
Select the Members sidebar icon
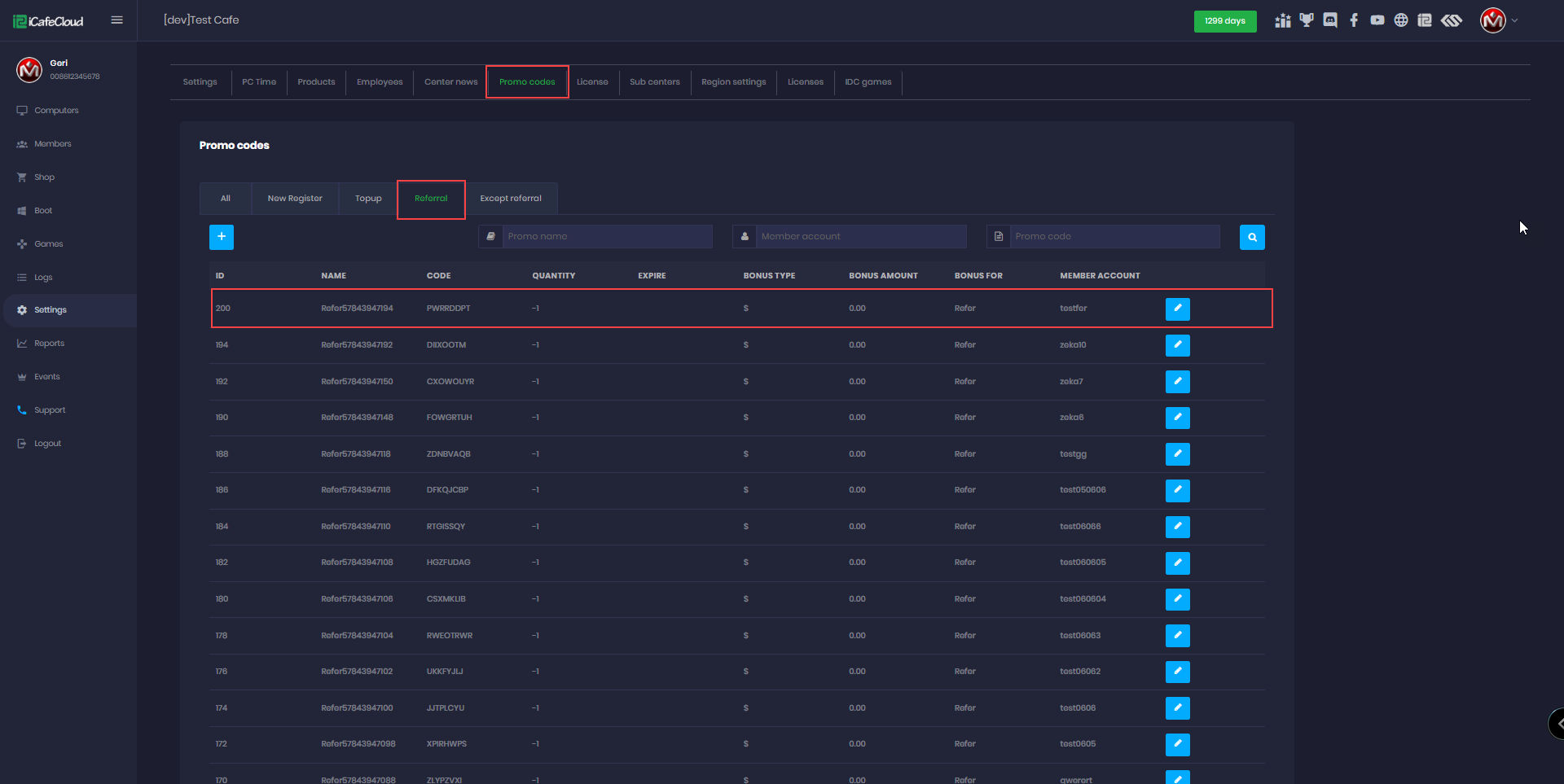point(52,143)
